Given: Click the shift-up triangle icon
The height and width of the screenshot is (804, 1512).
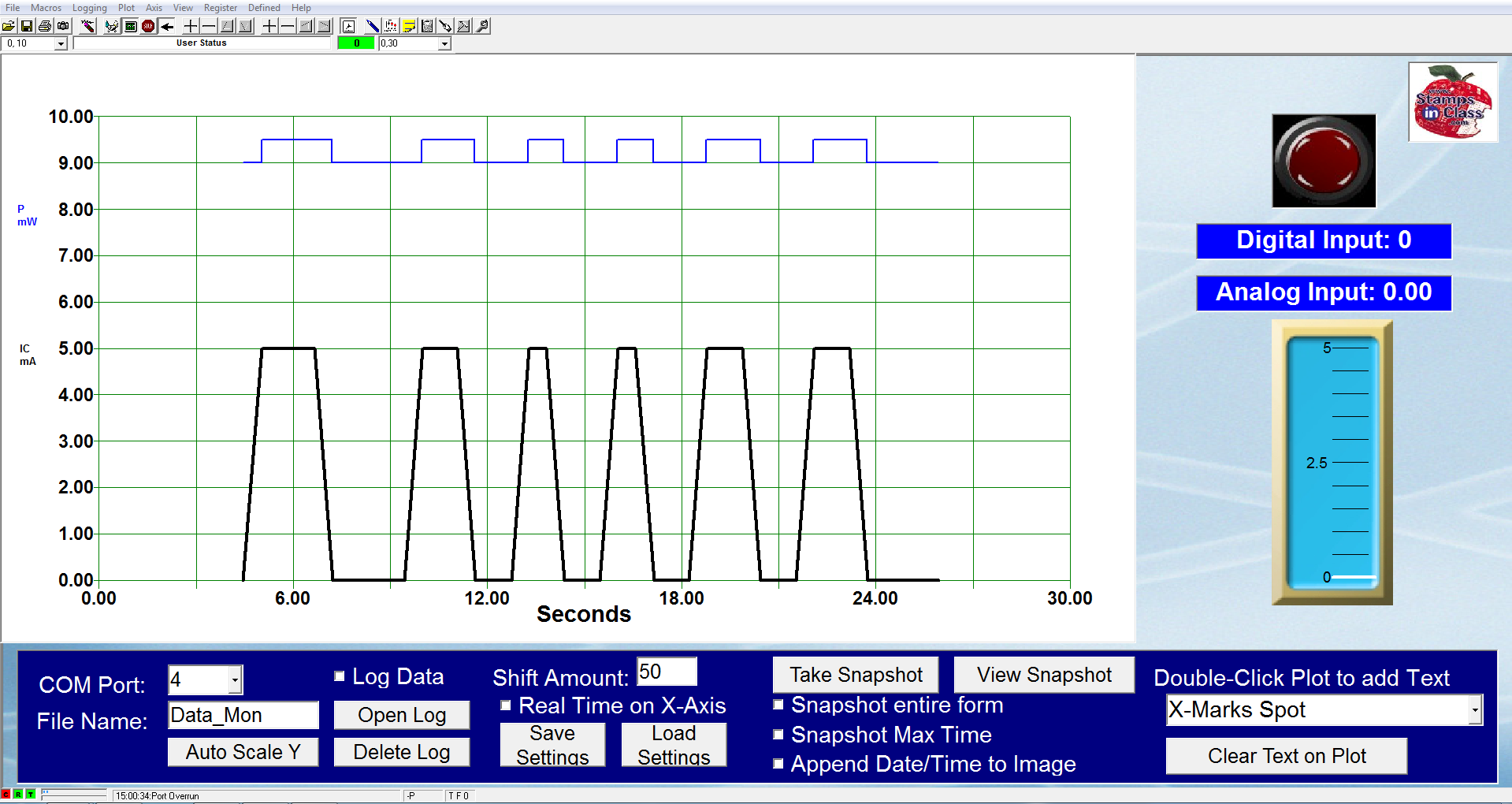Looking at the screenshot, I should (x=227, y=26).
